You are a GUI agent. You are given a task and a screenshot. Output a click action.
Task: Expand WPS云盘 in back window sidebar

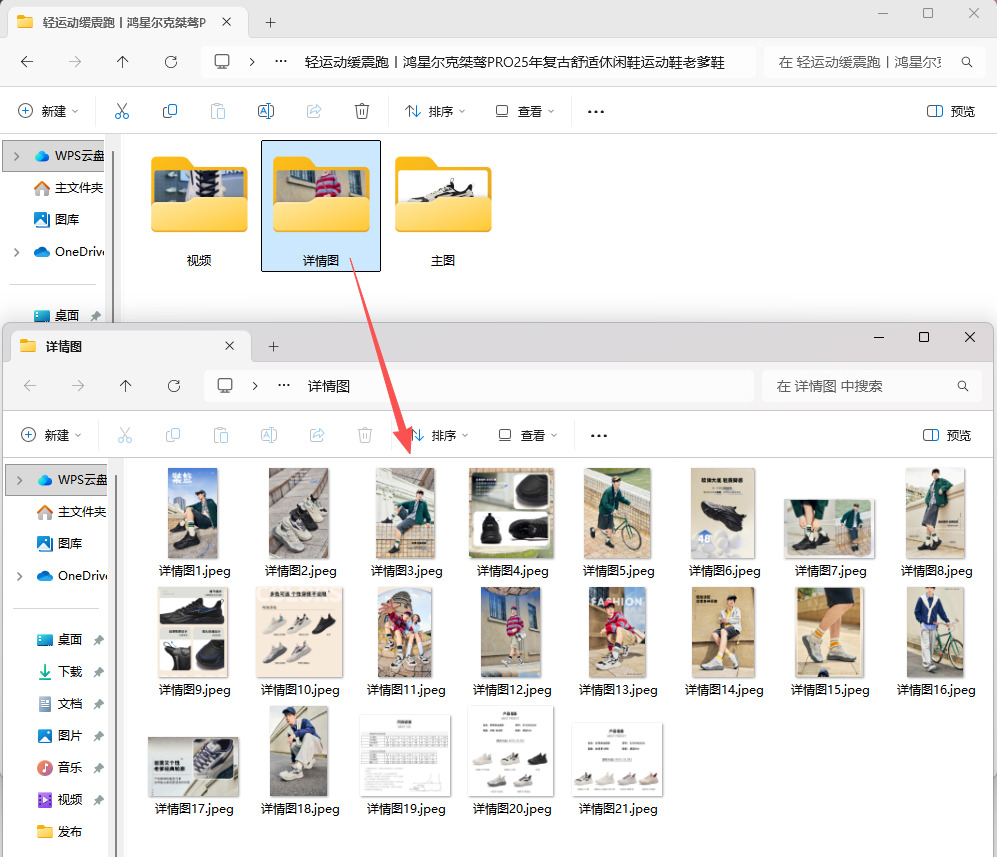click(17, 156)
